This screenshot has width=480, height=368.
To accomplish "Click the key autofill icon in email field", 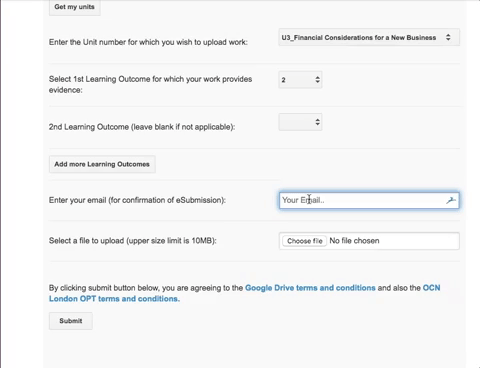I will [x=451, y=200].
